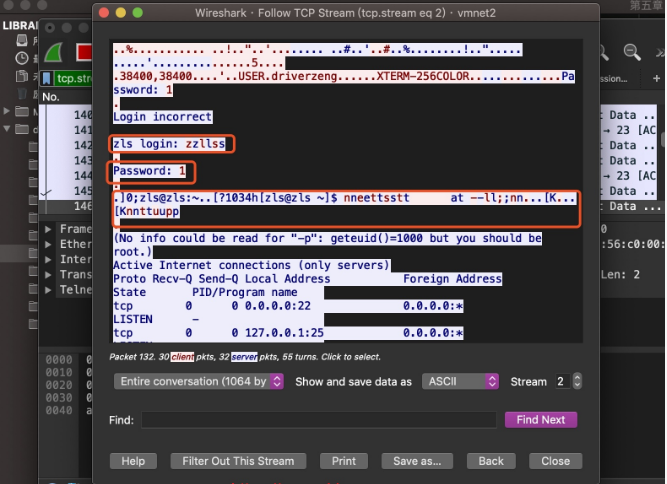Click the Stream number field
Image resolution: width=667 pixels, height=484 pixels.
[562, 381]
